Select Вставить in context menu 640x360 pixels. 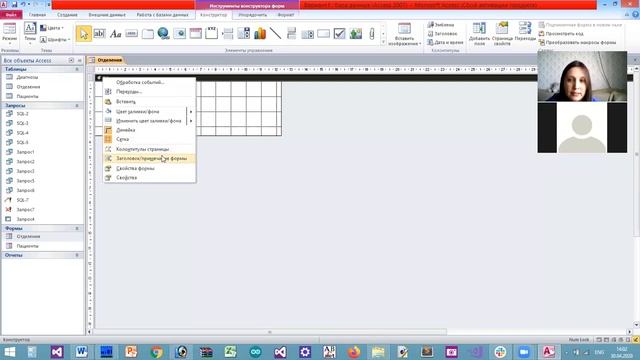pos(149,102)
